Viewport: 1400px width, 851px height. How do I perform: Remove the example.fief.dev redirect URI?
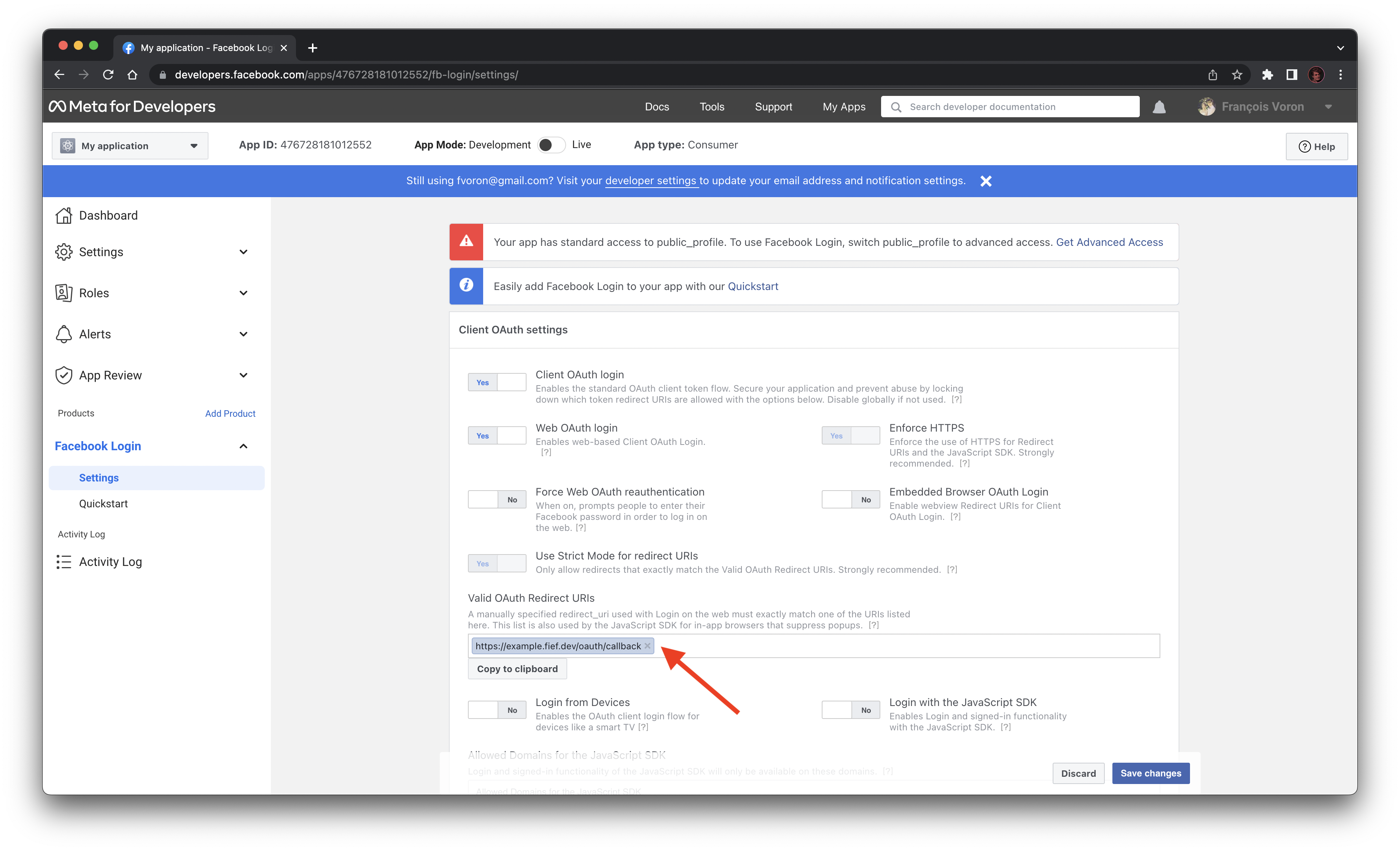(x=647, y=646)
